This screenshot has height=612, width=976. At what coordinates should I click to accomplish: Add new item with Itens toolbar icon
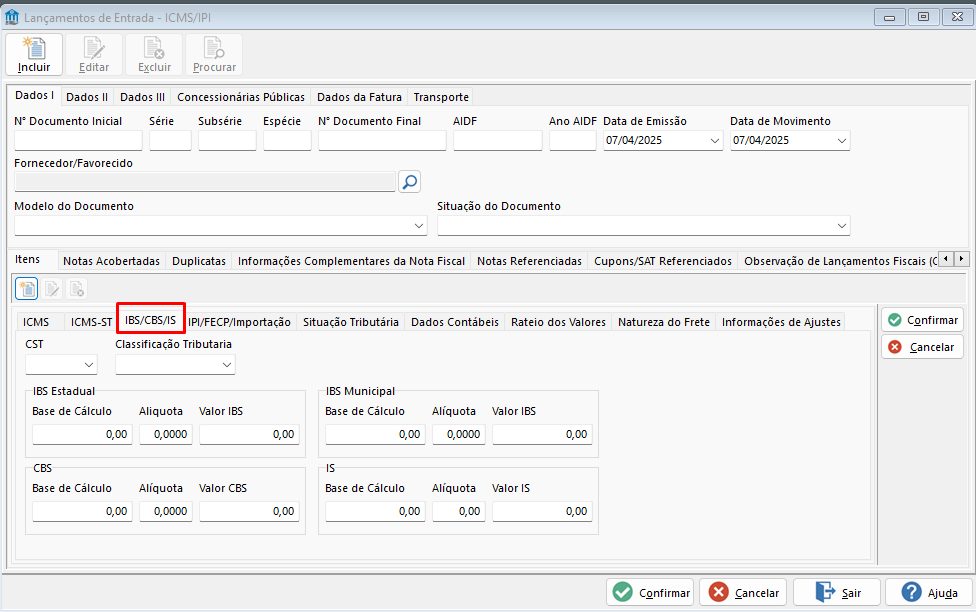coord(27,289)
